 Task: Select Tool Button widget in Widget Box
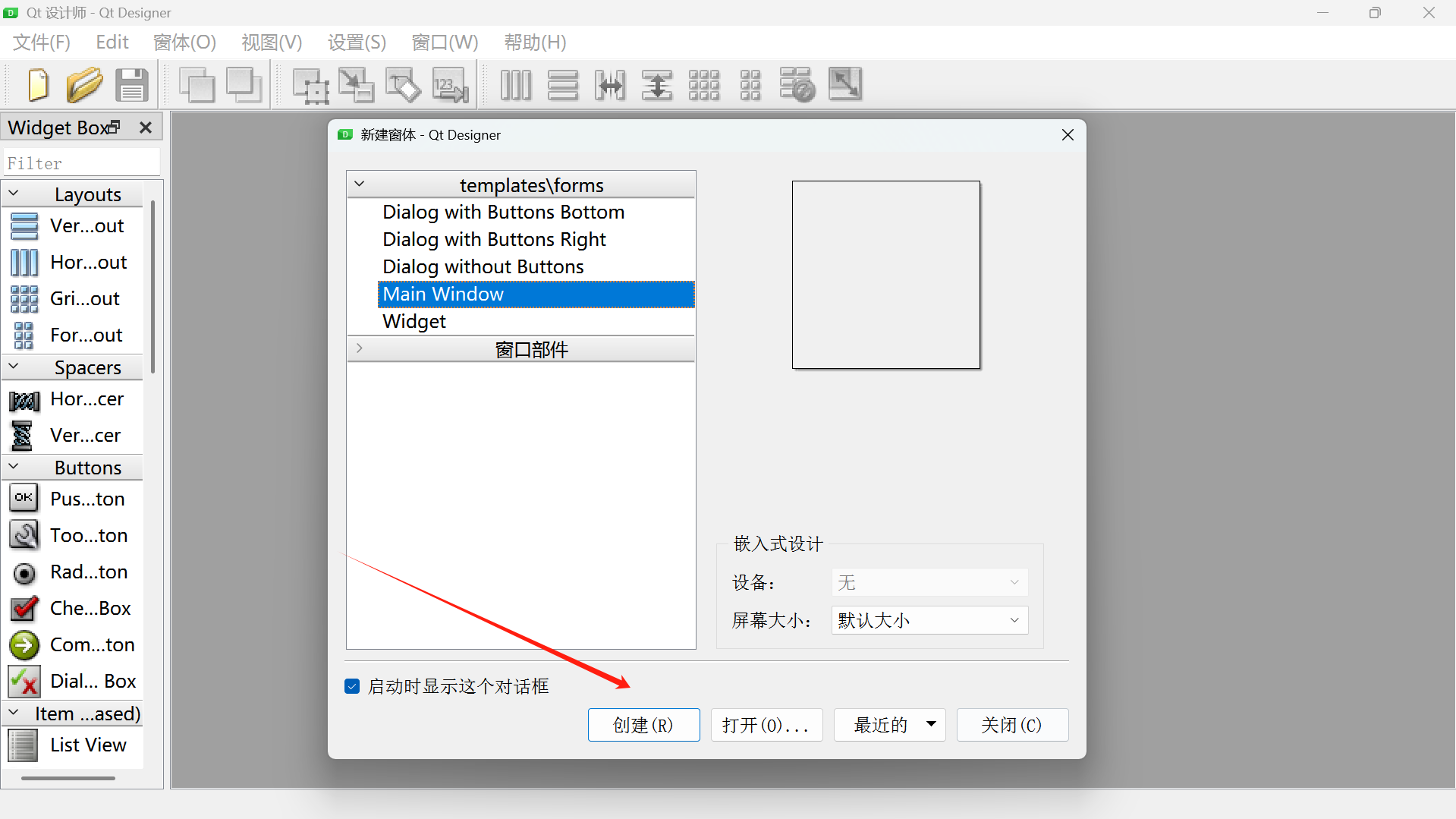[x=72, y=535]
